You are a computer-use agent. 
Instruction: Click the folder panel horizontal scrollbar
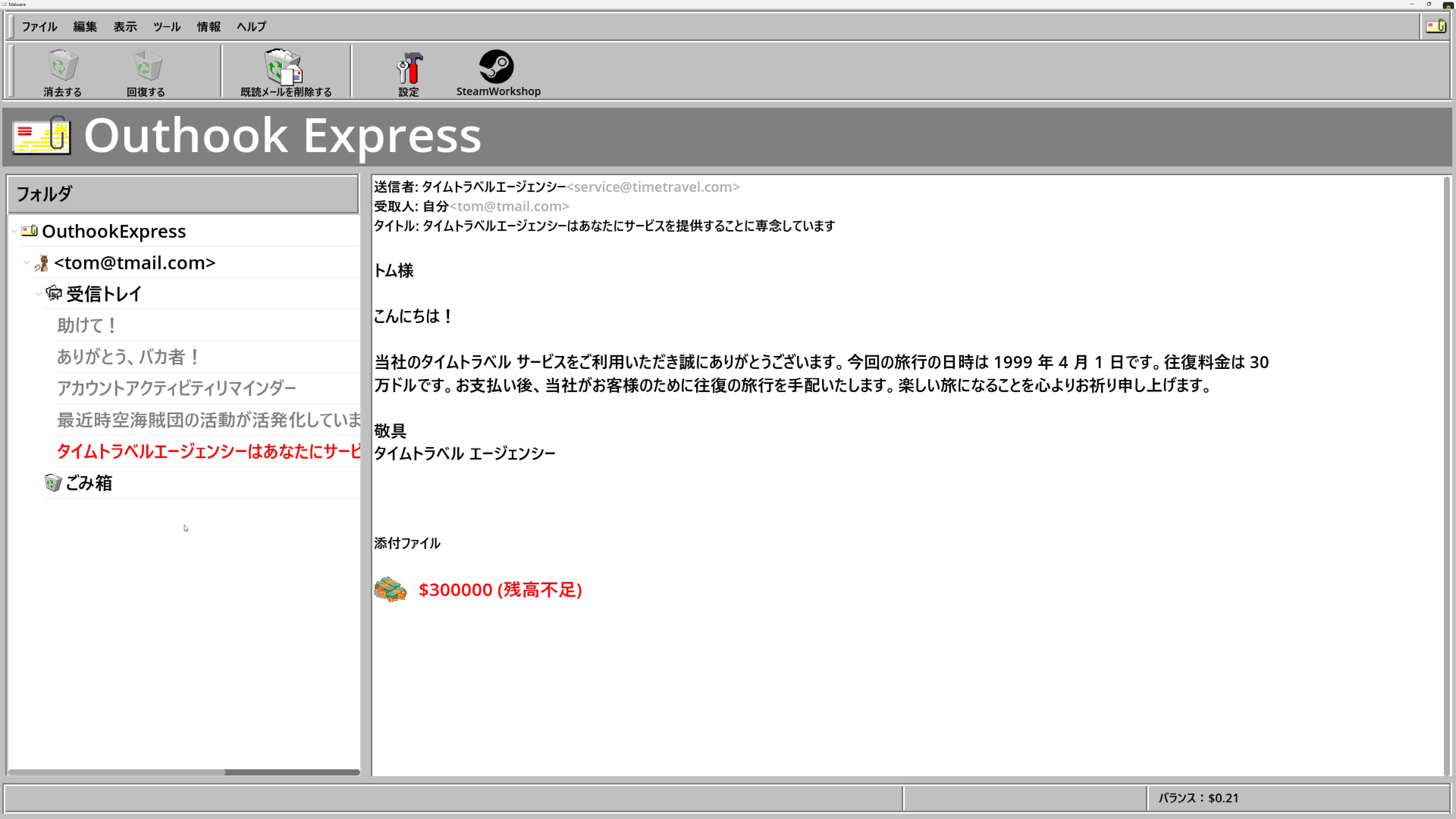tap(116, 772)
